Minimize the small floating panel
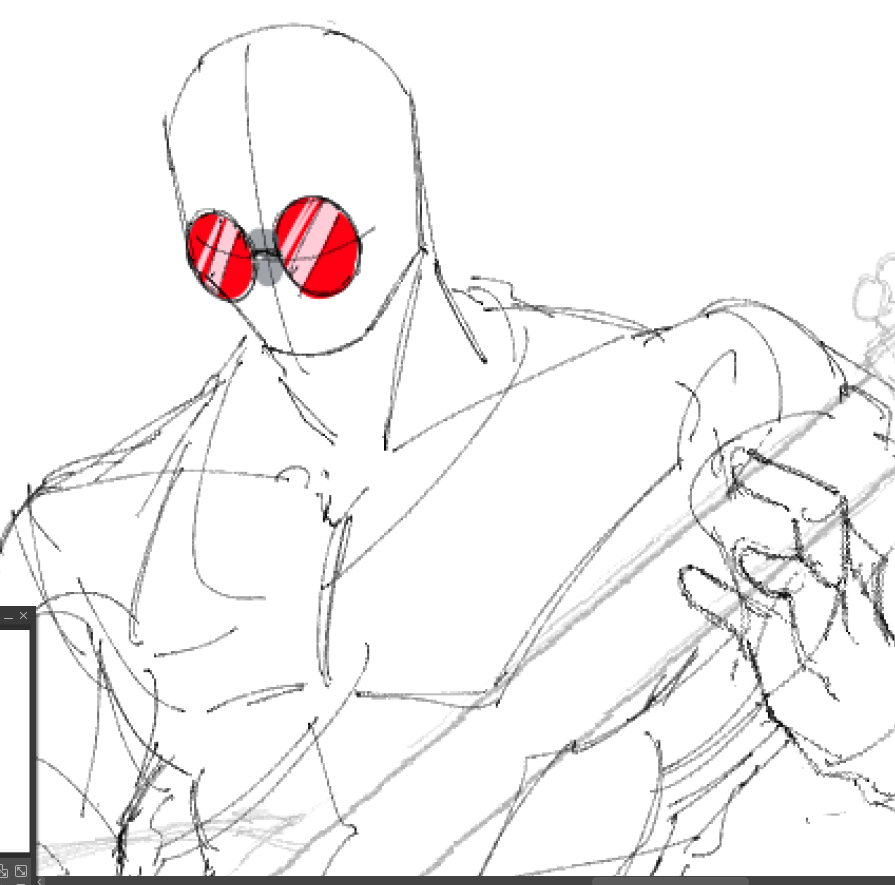Screen dimensions: 895x885 coord(8,617)
